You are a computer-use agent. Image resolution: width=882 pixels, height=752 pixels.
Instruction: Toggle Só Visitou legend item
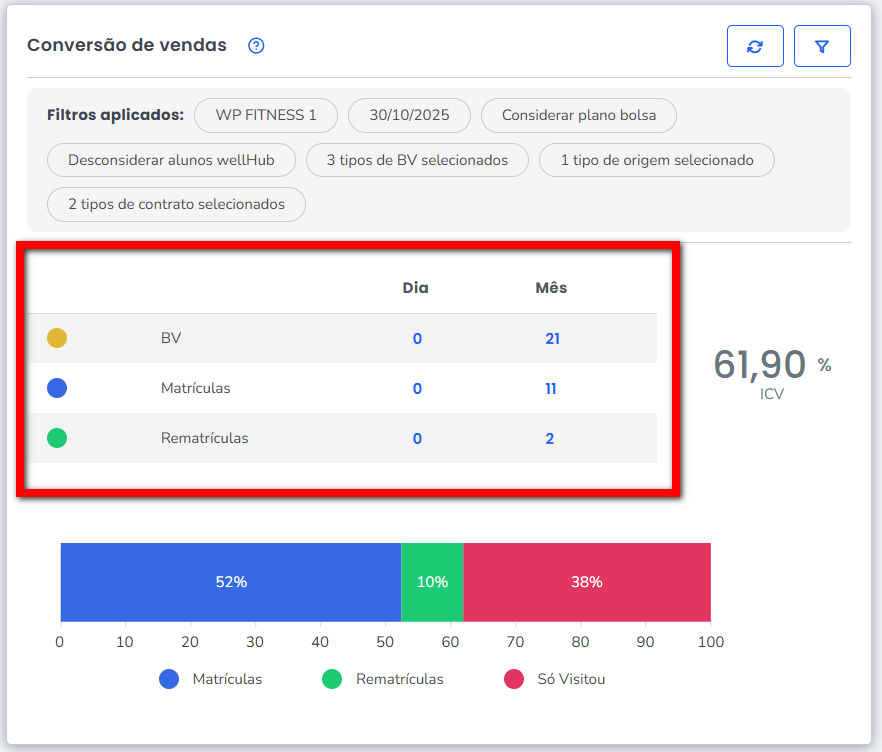click(555, 679)
